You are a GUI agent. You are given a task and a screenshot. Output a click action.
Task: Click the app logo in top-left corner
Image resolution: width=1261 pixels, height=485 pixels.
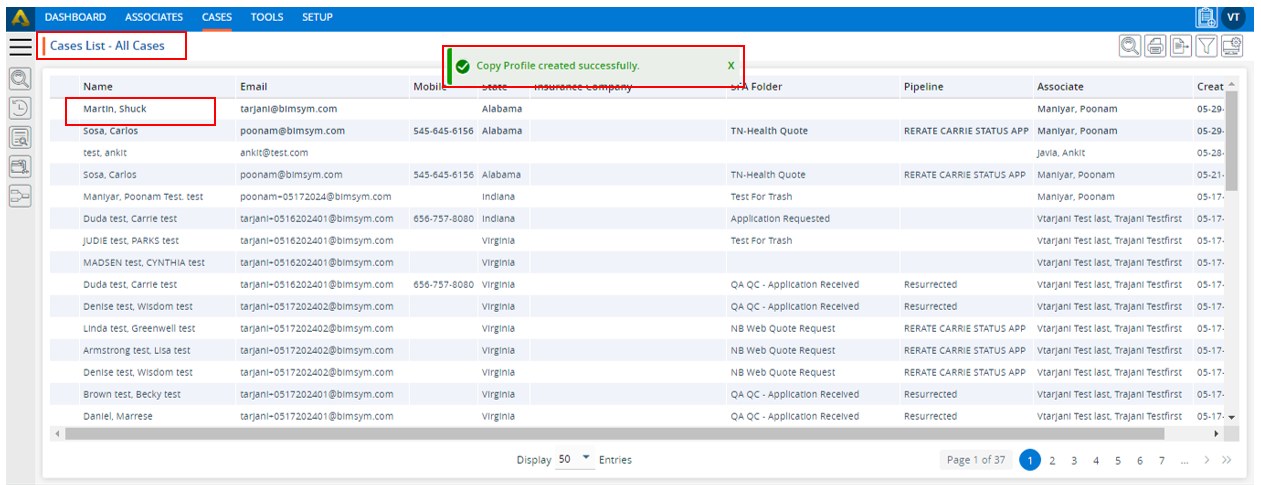(x=19, y=17)
